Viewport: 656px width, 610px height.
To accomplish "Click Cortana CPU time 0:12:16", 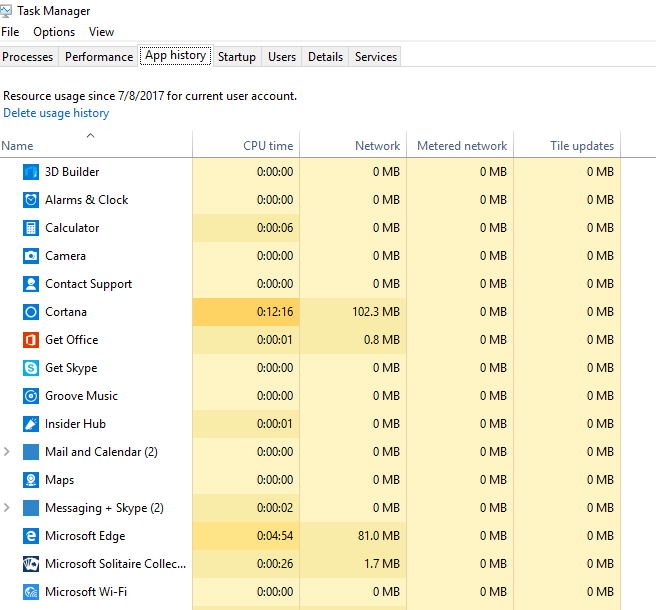I will [275, 312].
